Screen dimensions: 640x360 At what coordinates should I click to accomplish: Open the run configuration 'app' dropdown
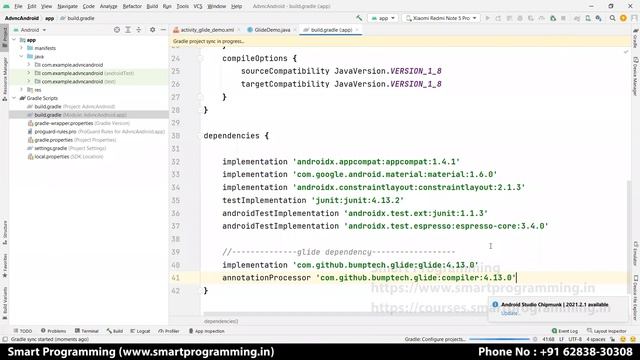[383, 18]
